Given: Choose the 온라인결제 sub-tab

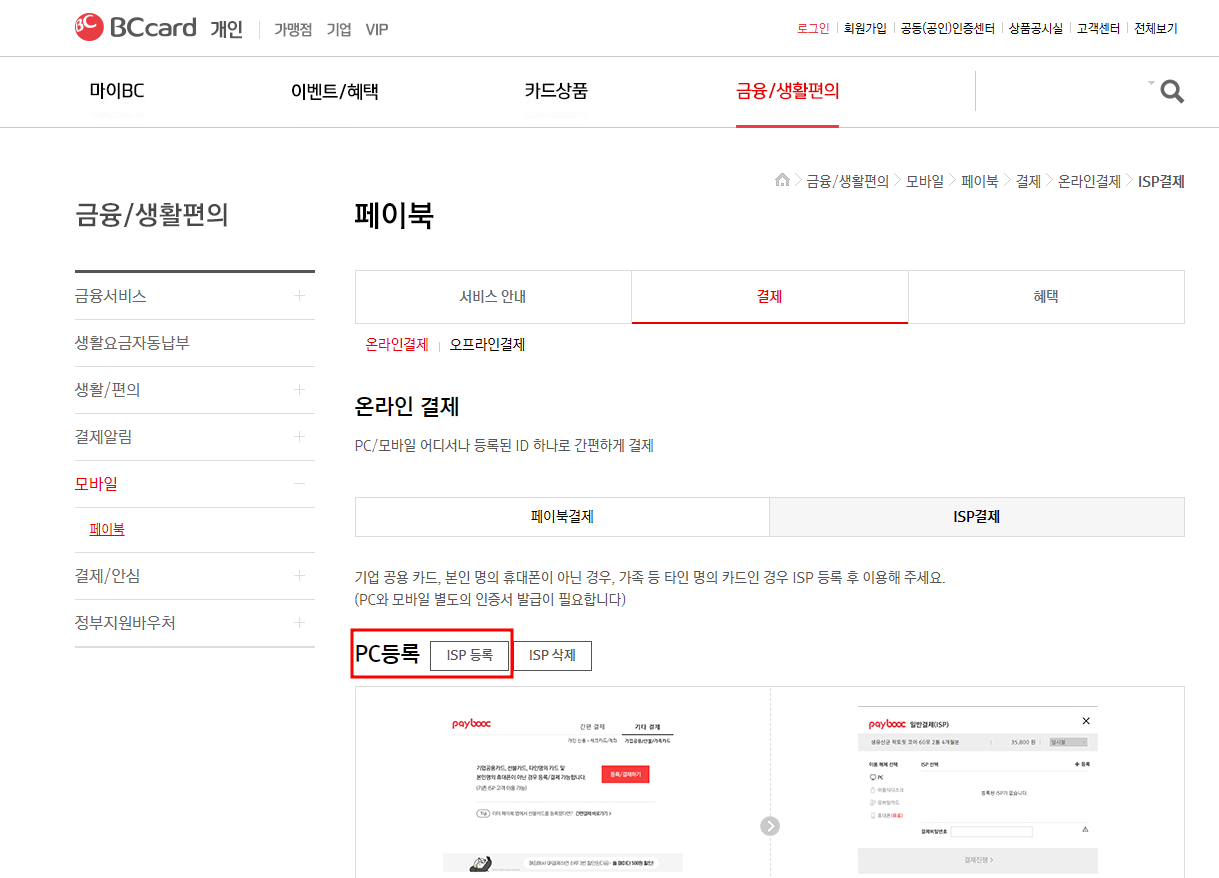Looking at the screenshot, I should click(397, 344).
